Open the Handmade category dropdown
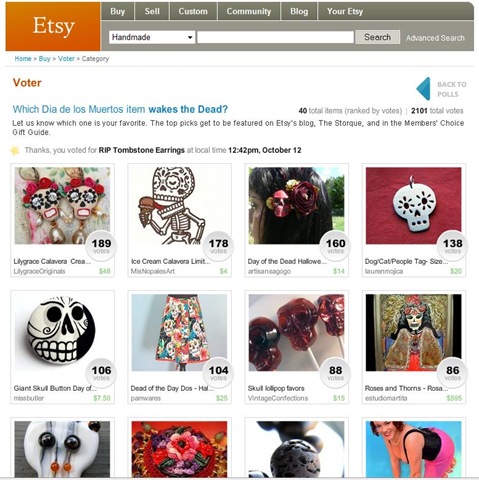 point(152,37)
